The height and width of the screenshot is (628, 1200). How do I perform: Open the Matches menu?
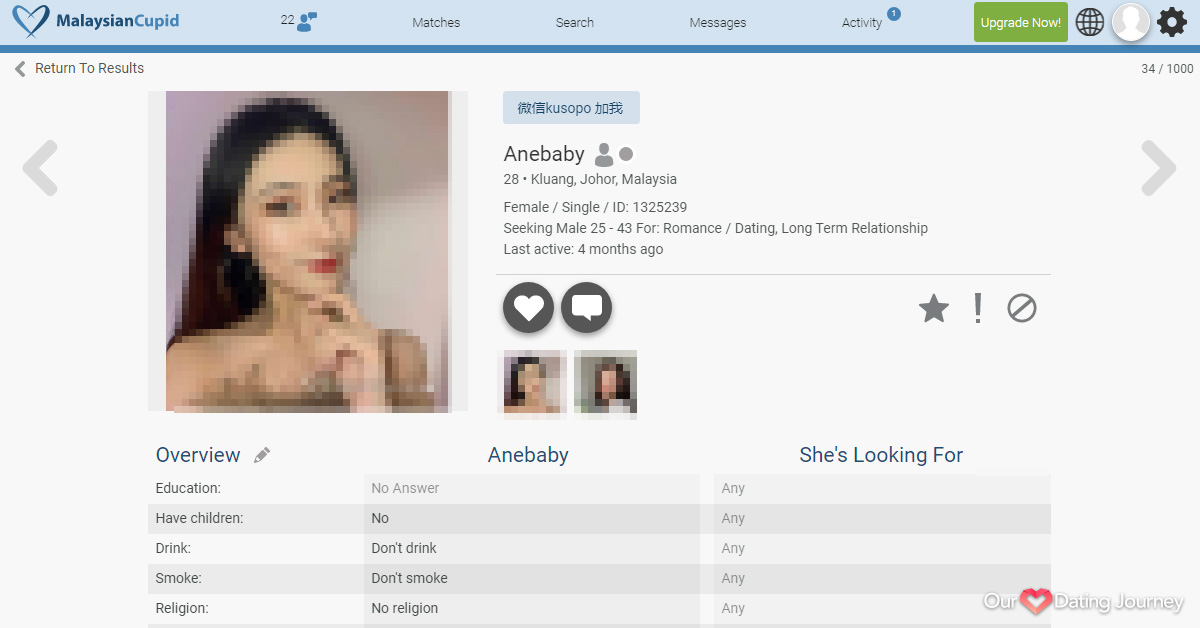point(436,22)
